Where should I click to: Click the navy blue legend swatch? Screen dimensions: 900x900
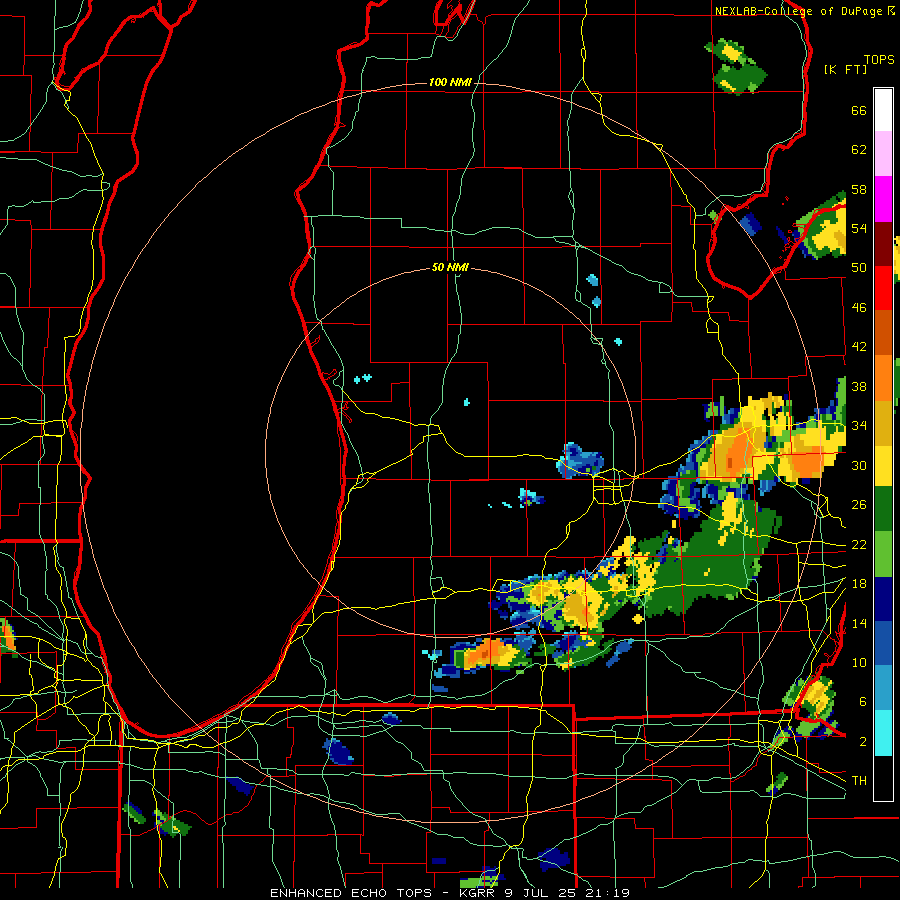tap(883, 599)
